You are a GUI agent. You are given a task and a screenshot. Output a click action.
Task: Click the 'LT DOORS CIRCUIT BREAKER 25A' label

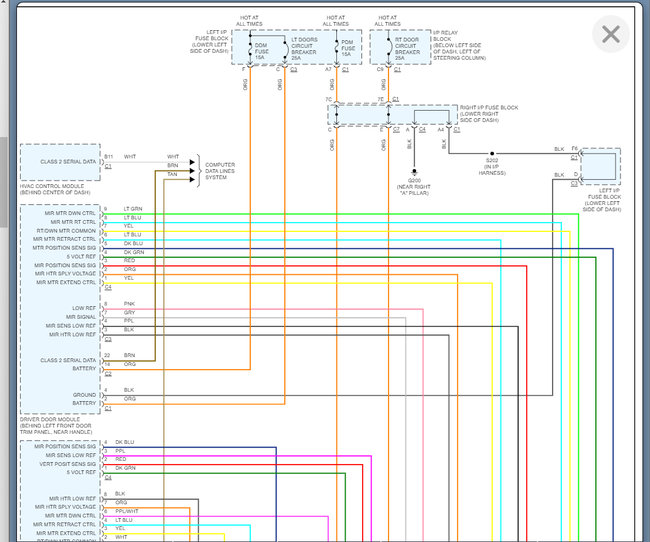[304, 49]
